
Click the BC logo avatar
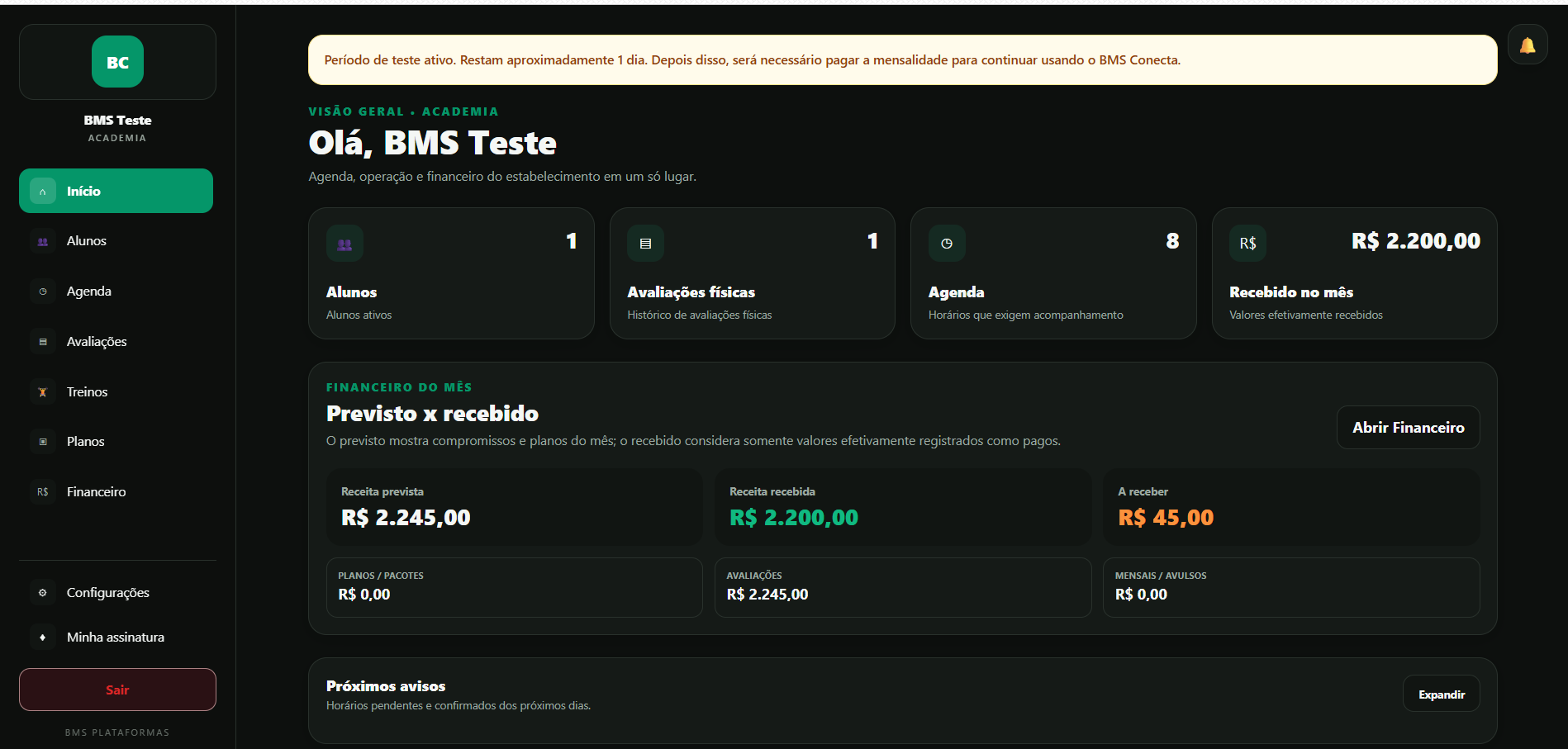117,62
